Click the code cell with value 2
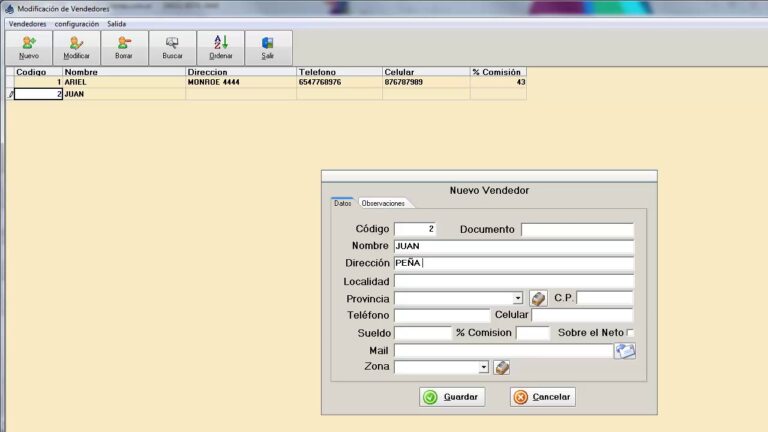This screenshot has height=432, width=768. point(38,94)
